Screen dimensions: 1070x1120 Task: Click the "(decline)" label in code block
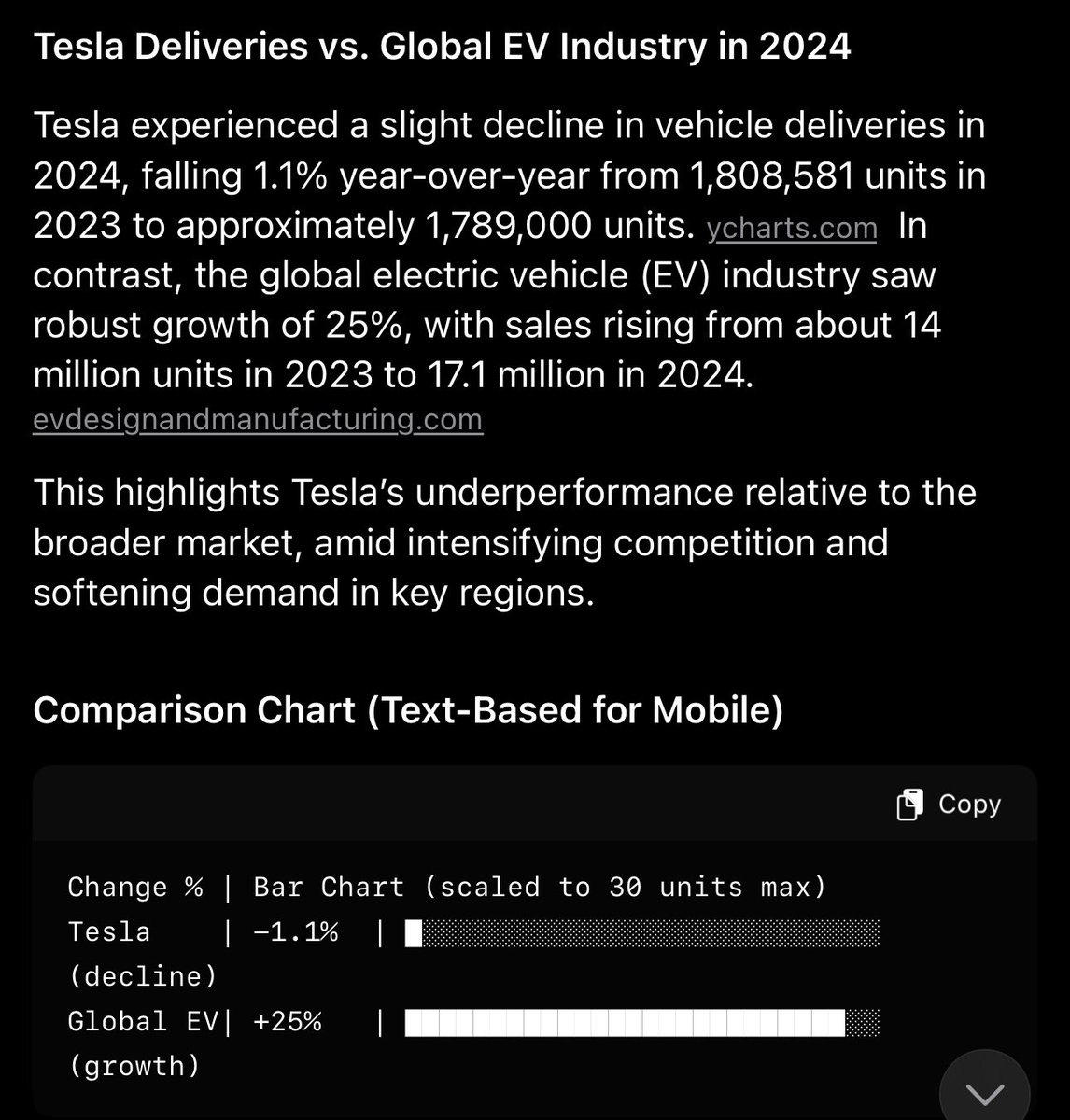142,976
